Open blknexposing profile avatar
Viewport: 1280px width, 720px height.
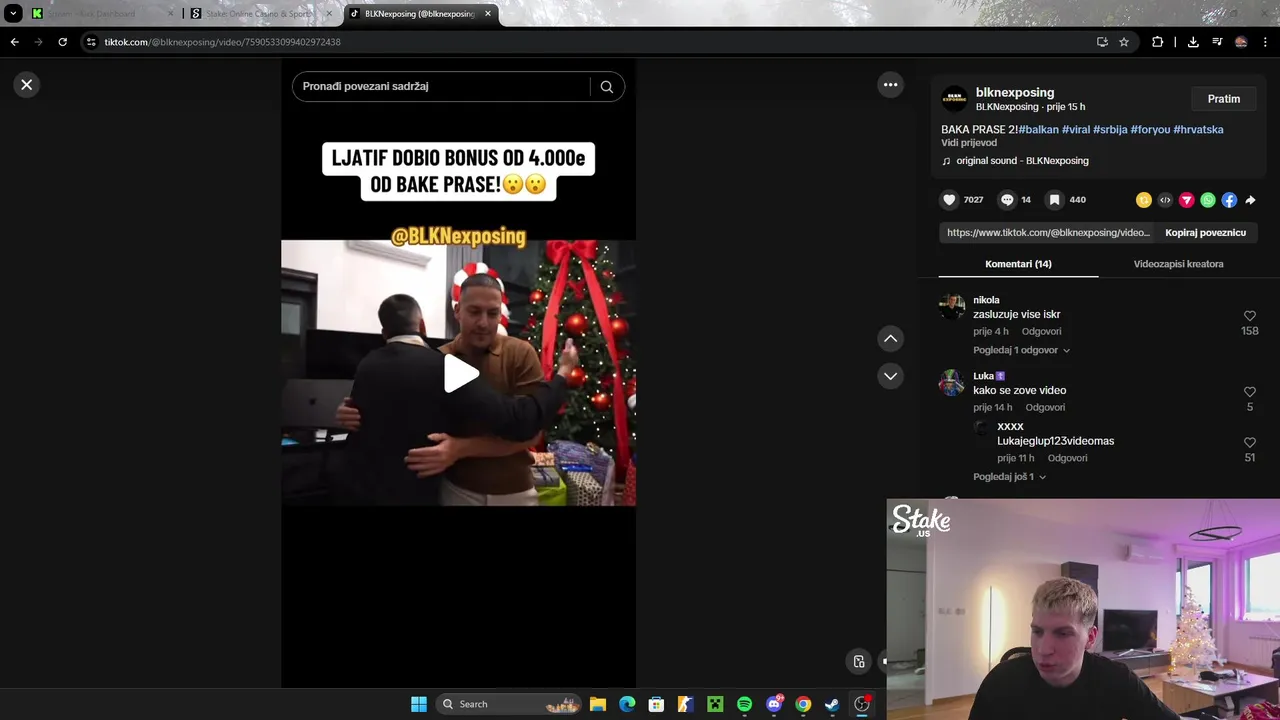point(954,99)
